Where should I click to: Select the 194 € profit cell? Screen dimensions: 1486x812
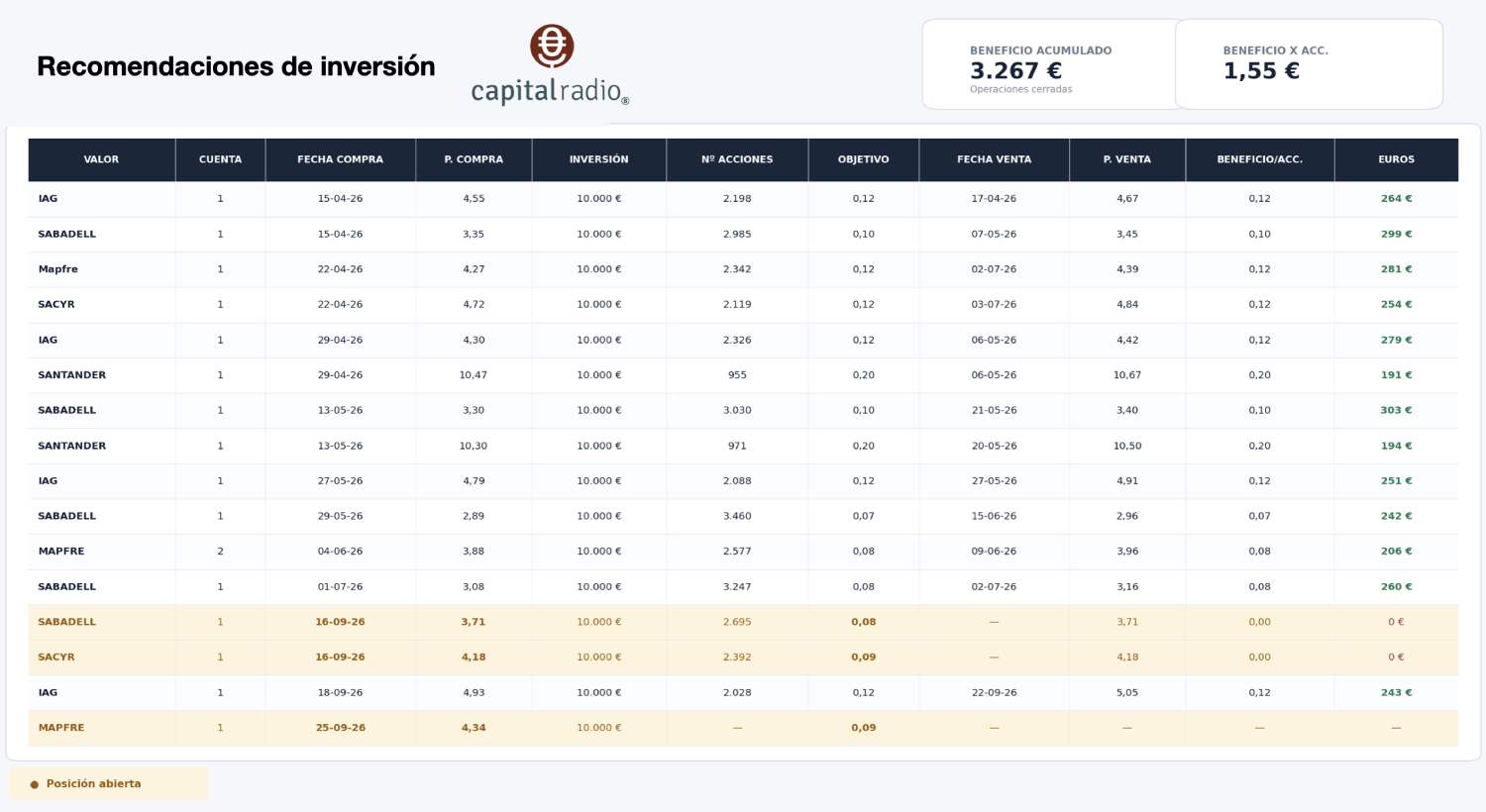pyautogui.click(x=1396, y=446)
